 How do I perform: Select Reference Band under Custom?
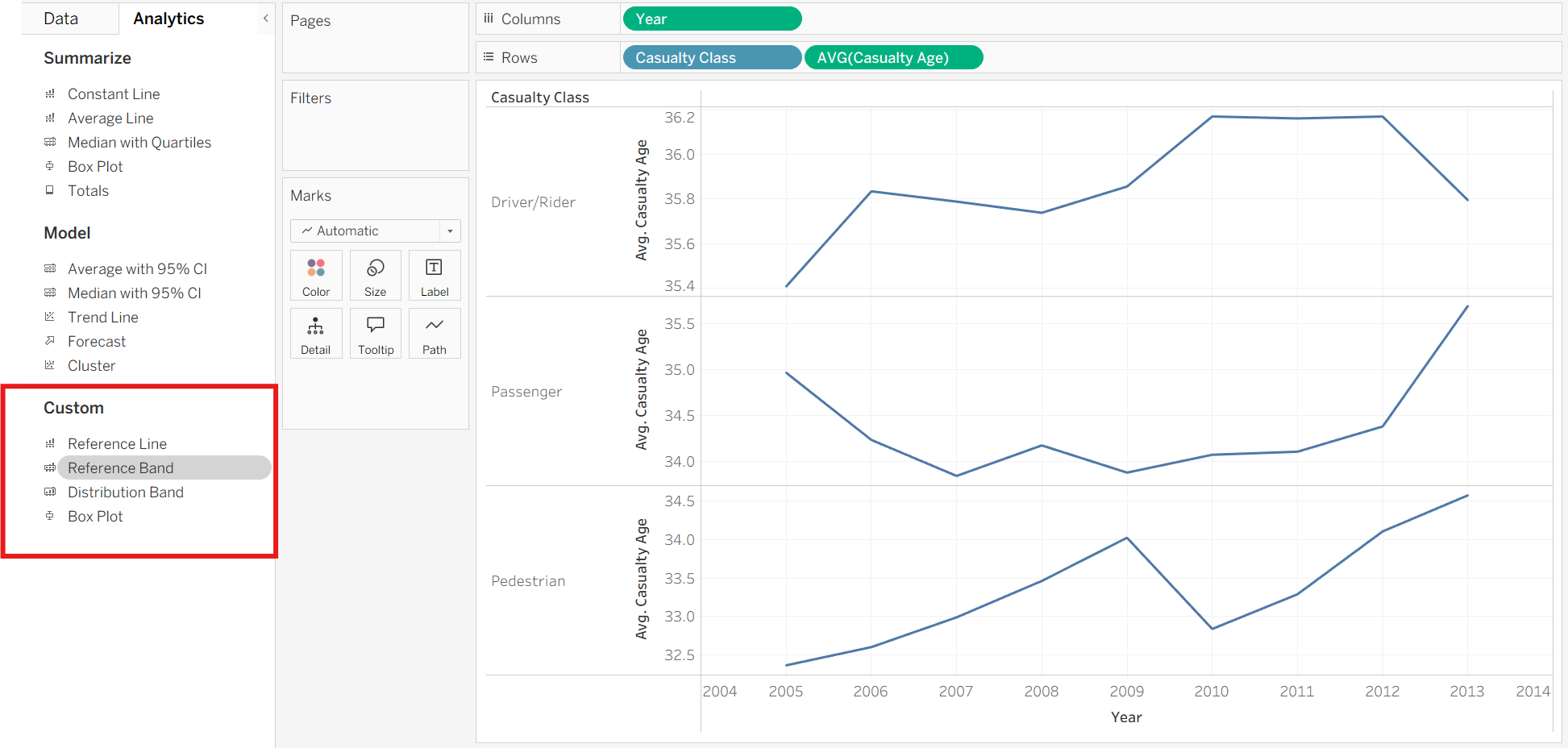[x=121, y=467]
